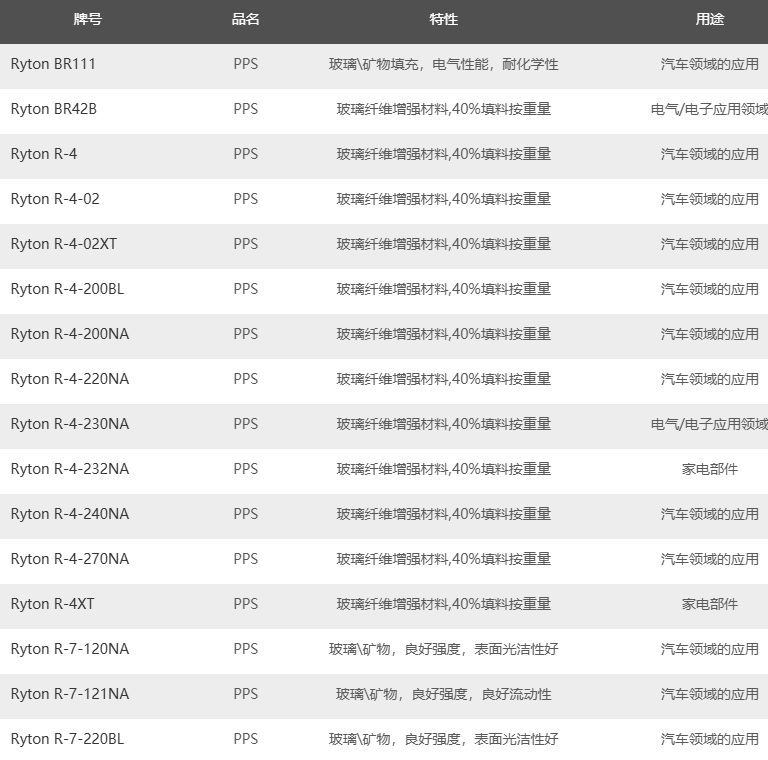Viewport: 768px width, 760px height.
Task: Click the 玻璃\矿物填充，电气性能 properties cell
Action: pos(443,64)
